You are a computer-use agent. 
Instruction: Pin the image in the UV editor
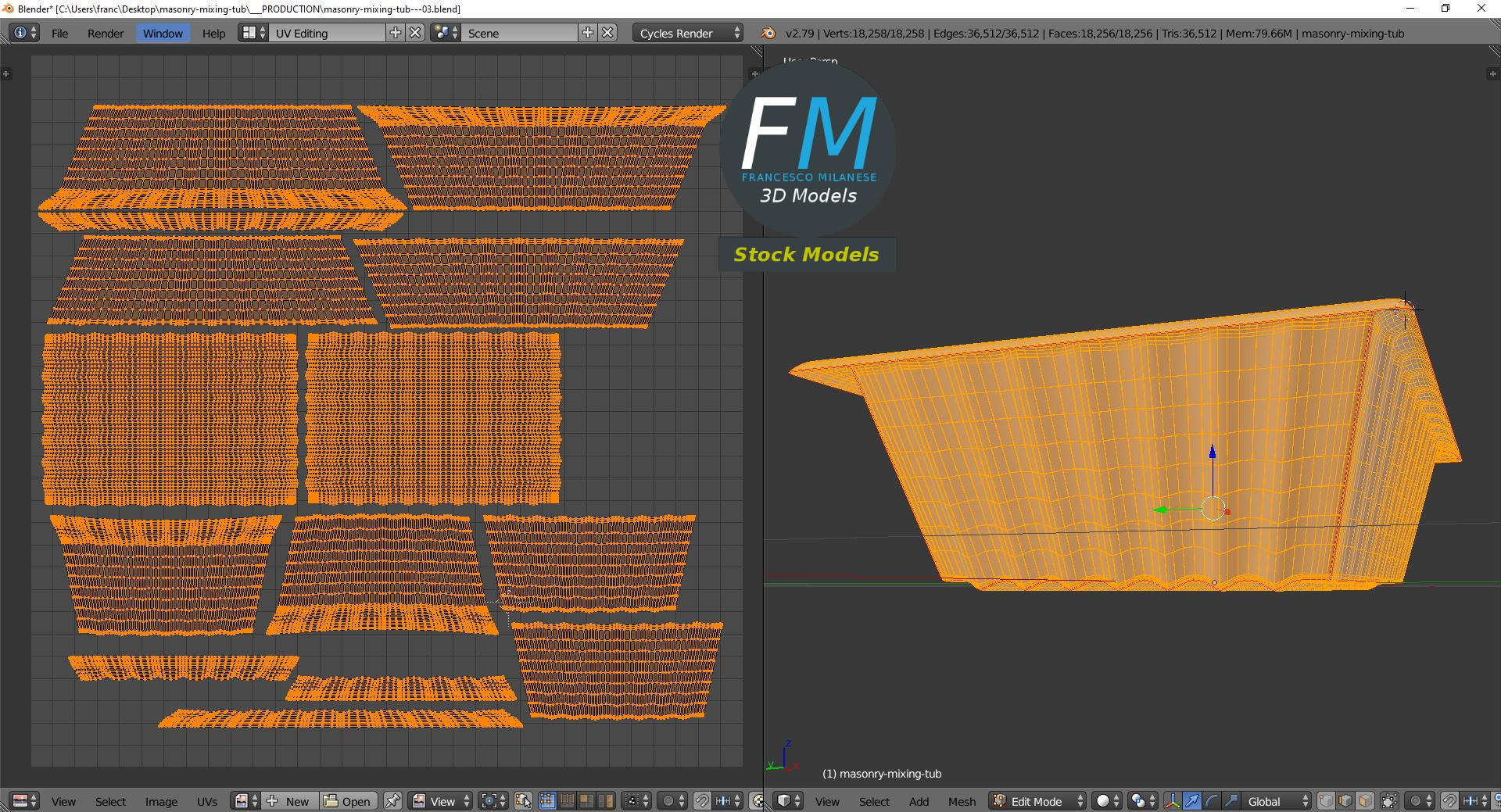click(392, 801)
